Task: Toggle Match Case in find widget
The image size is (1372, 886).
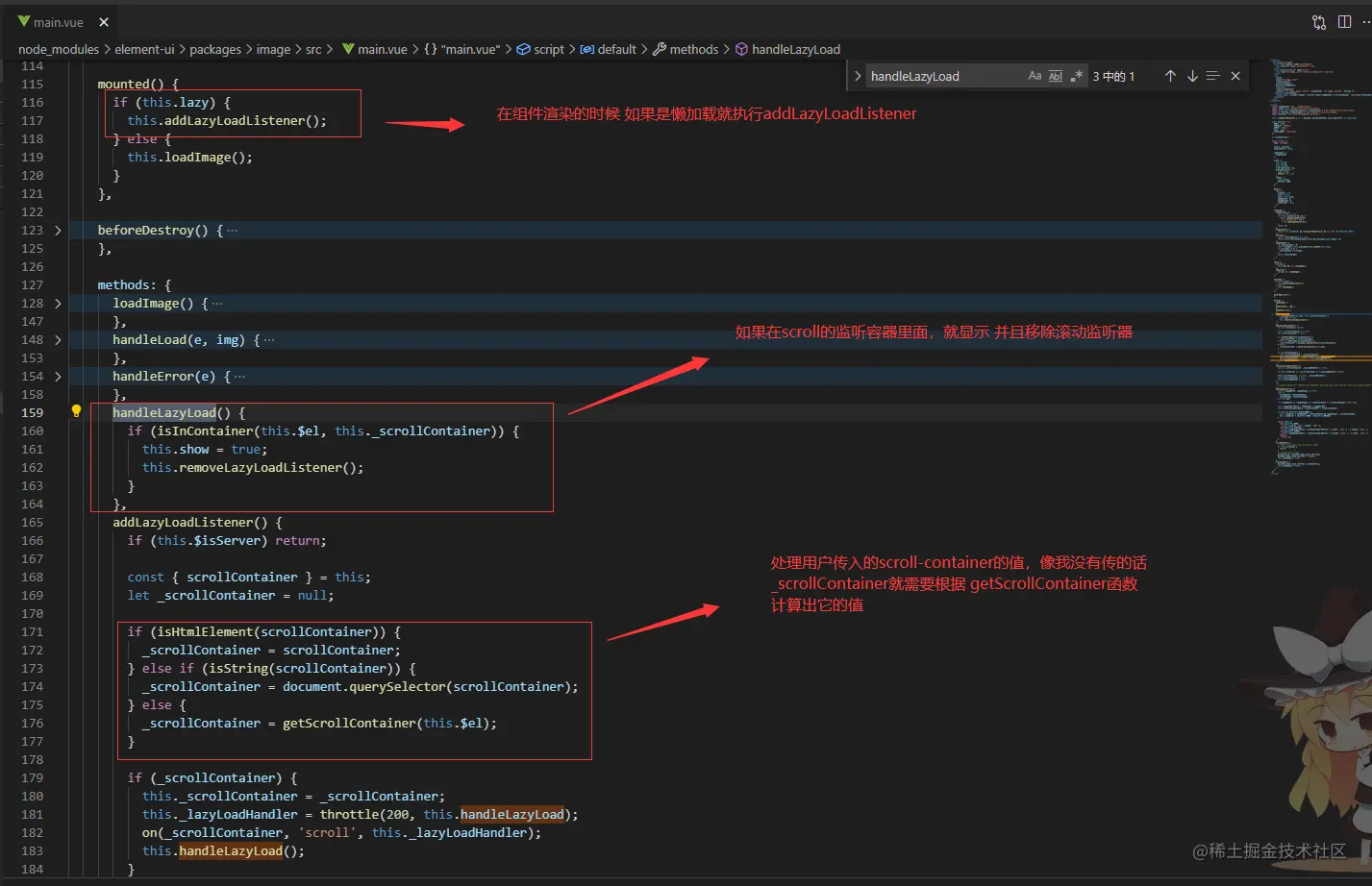Action: click(1035, 76)
